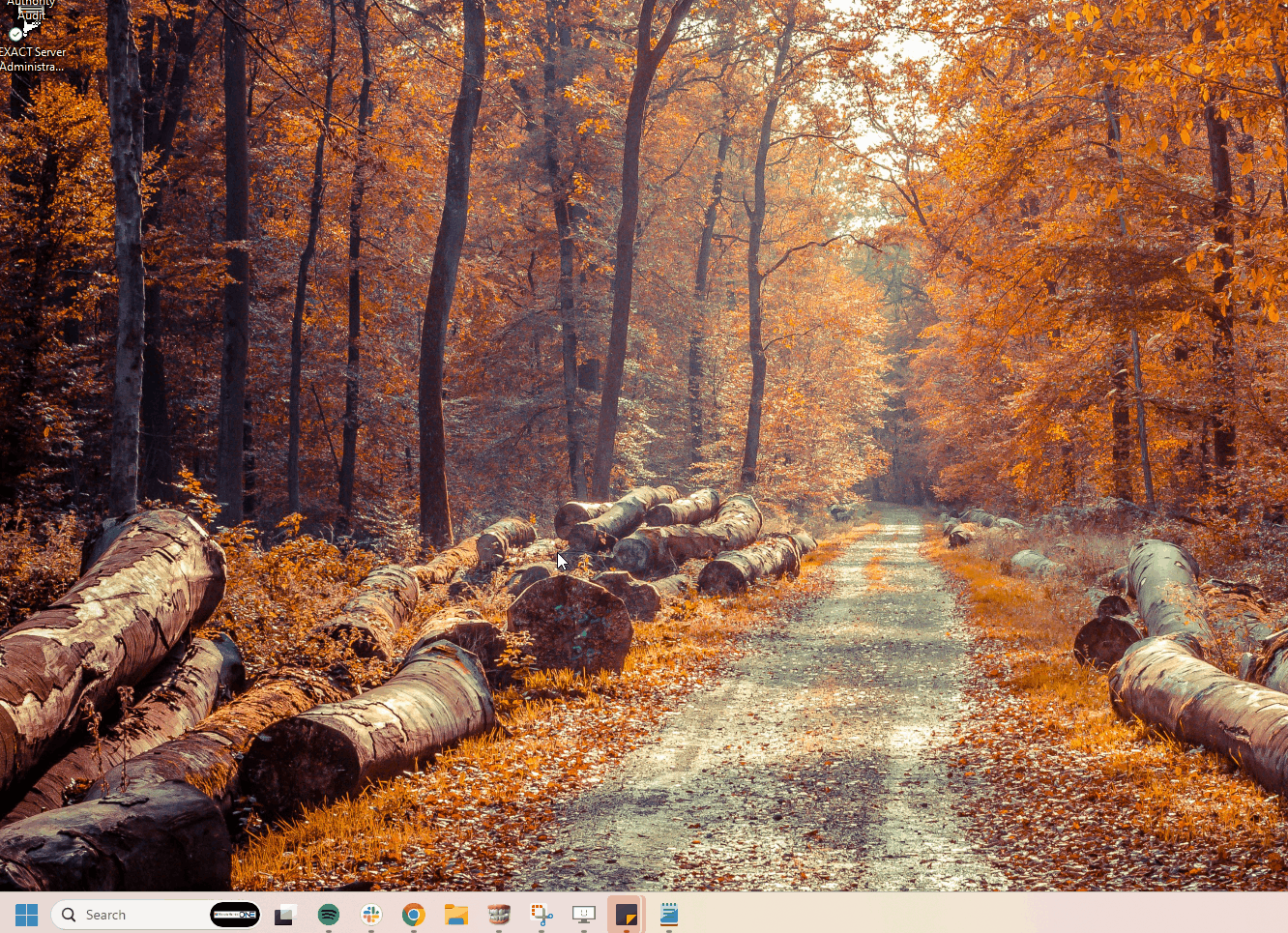The width and height of the screenshot is (1288, 933).
Task: Focus the taskbar Search text field
Action: 135,915
